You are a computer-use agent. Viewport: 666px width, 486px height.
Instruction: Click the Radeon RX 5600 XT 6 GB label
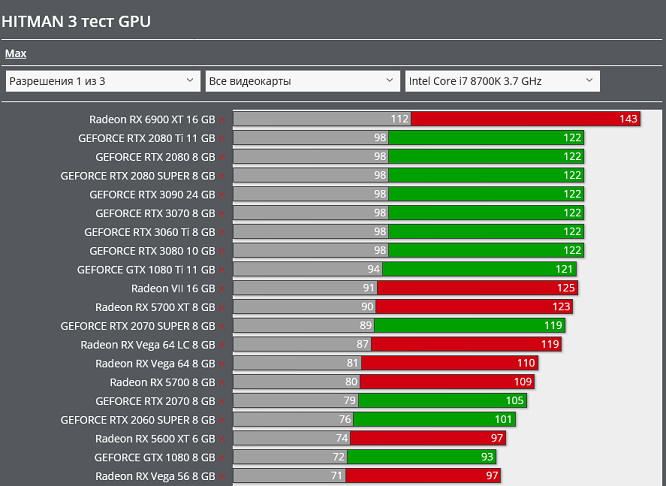(155, 439)
